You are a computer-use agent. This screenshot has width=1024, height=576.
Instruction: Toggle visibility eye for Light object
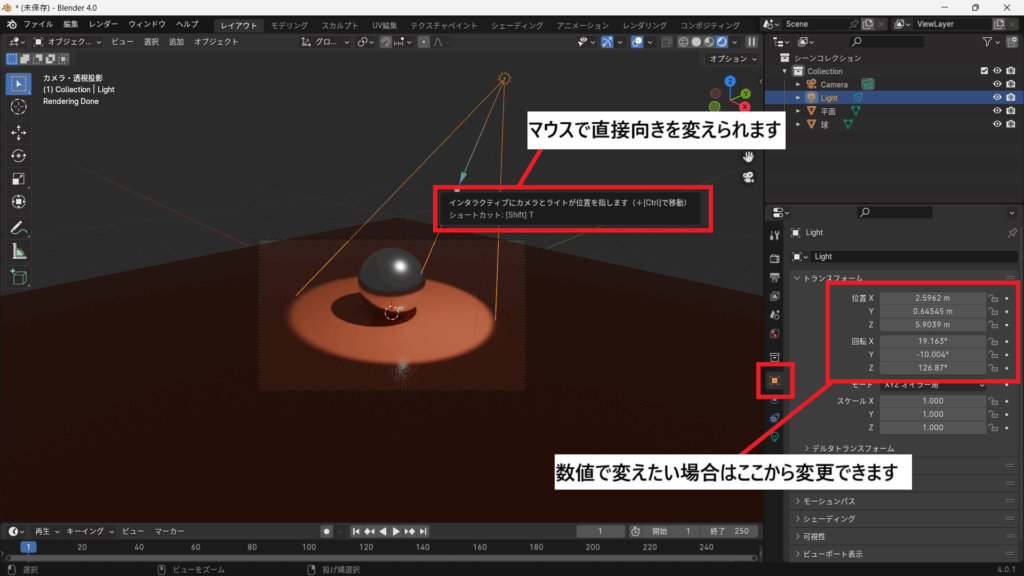click(x=997, y=98)
